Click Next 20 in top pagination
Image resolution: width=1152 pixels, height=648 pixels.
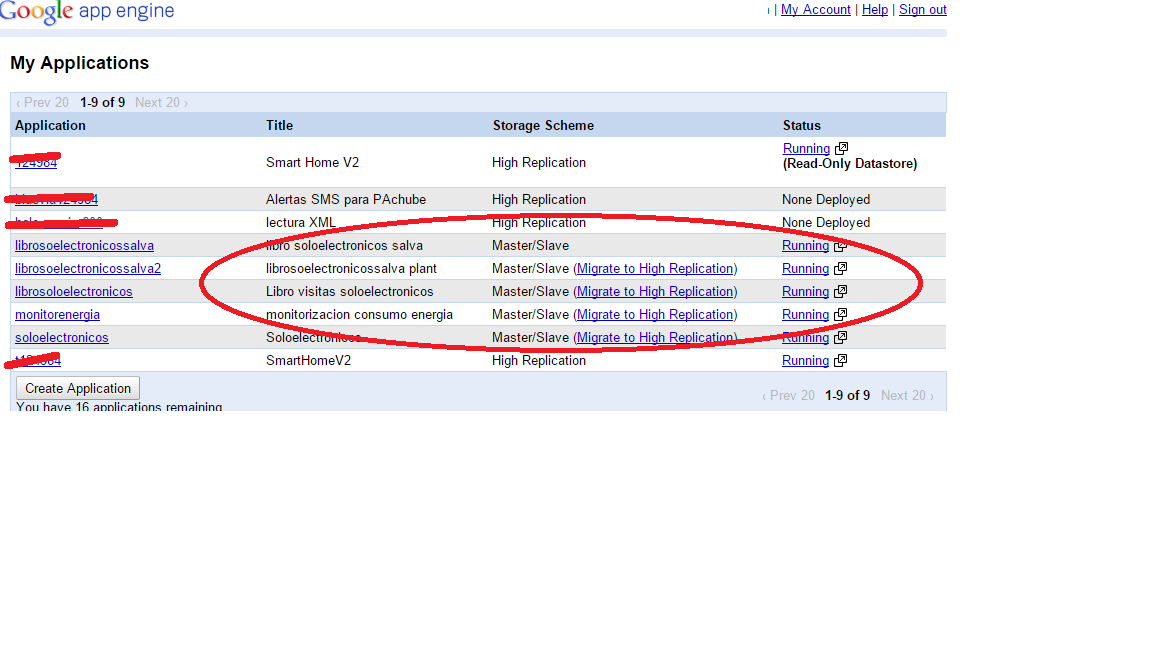pyautogui.click(x=160, y=103)
